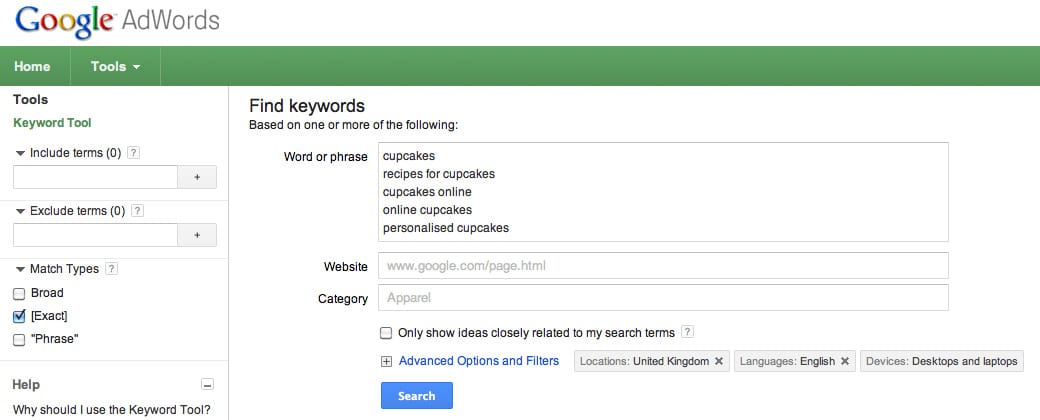Screen dimensions: 1040x420
Task: Enable the Broad match type checkbox
Action: [19, 293]
